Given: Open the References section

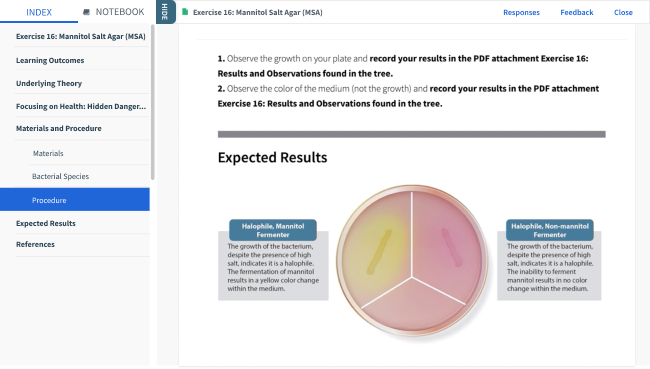Looking at the screenshot, I should (35, 245).
